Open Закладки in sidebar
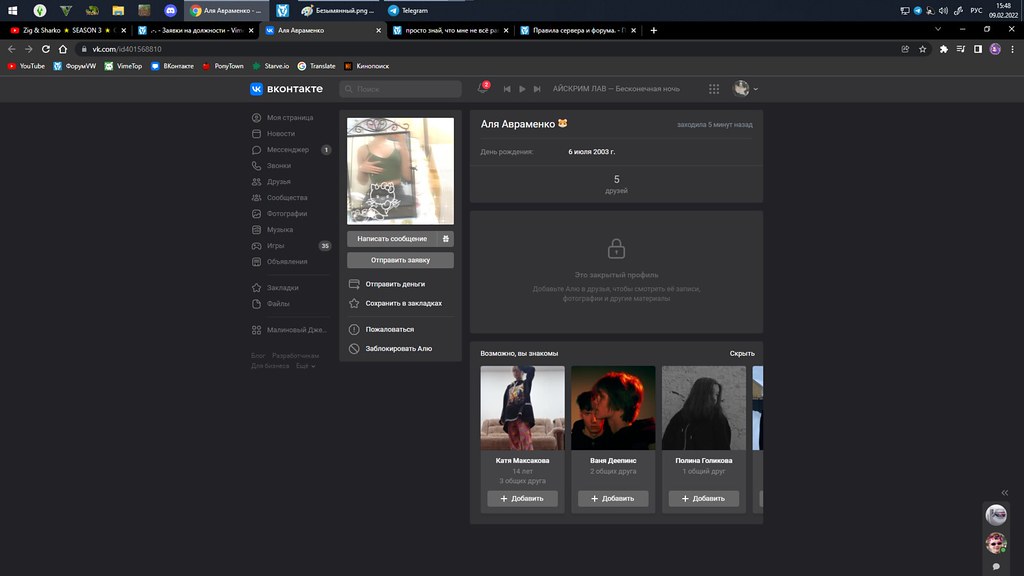1024x576 pixels. coord(282,288)
